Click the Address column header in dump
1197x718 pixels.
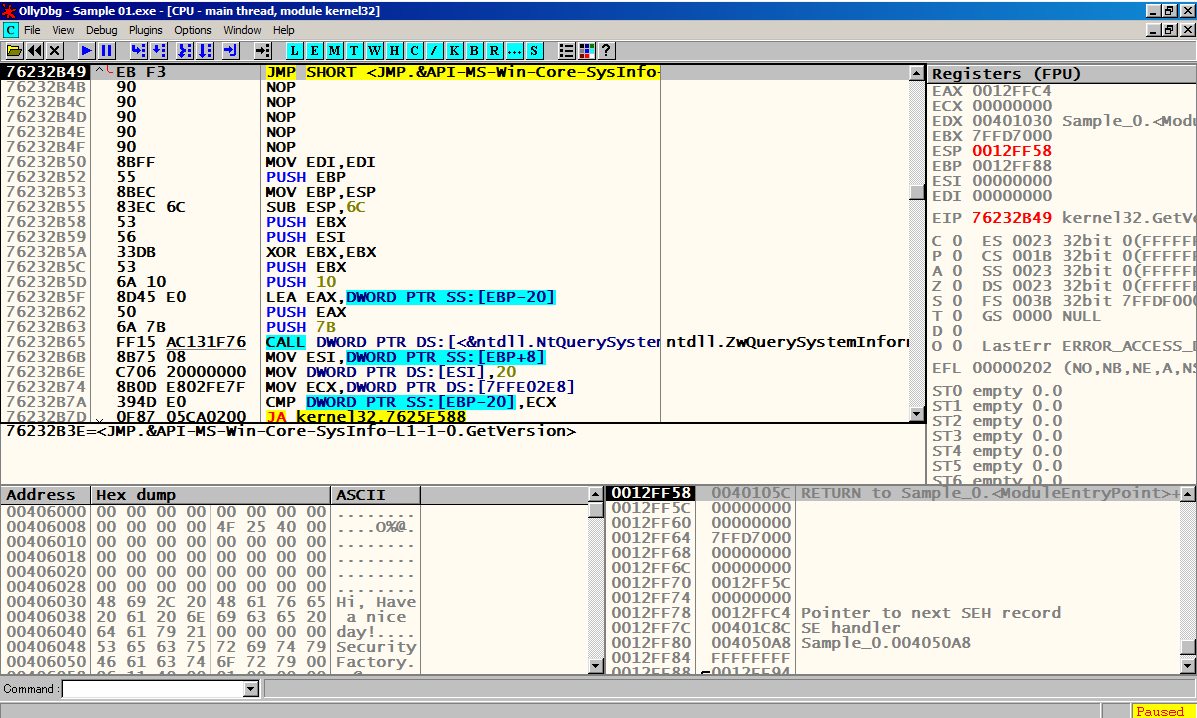tap(46, 494)
